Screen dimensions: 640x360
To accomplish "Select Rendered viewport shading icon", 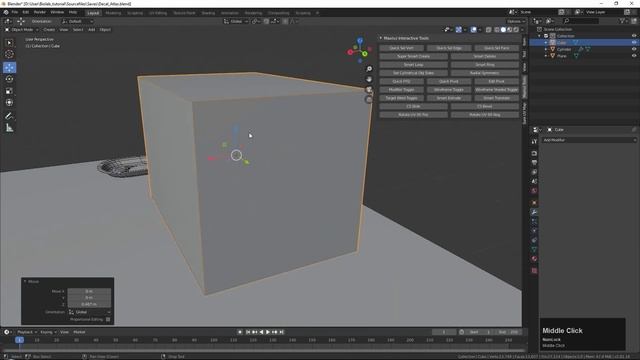I will pyautogui.click(x=516, y=30).
